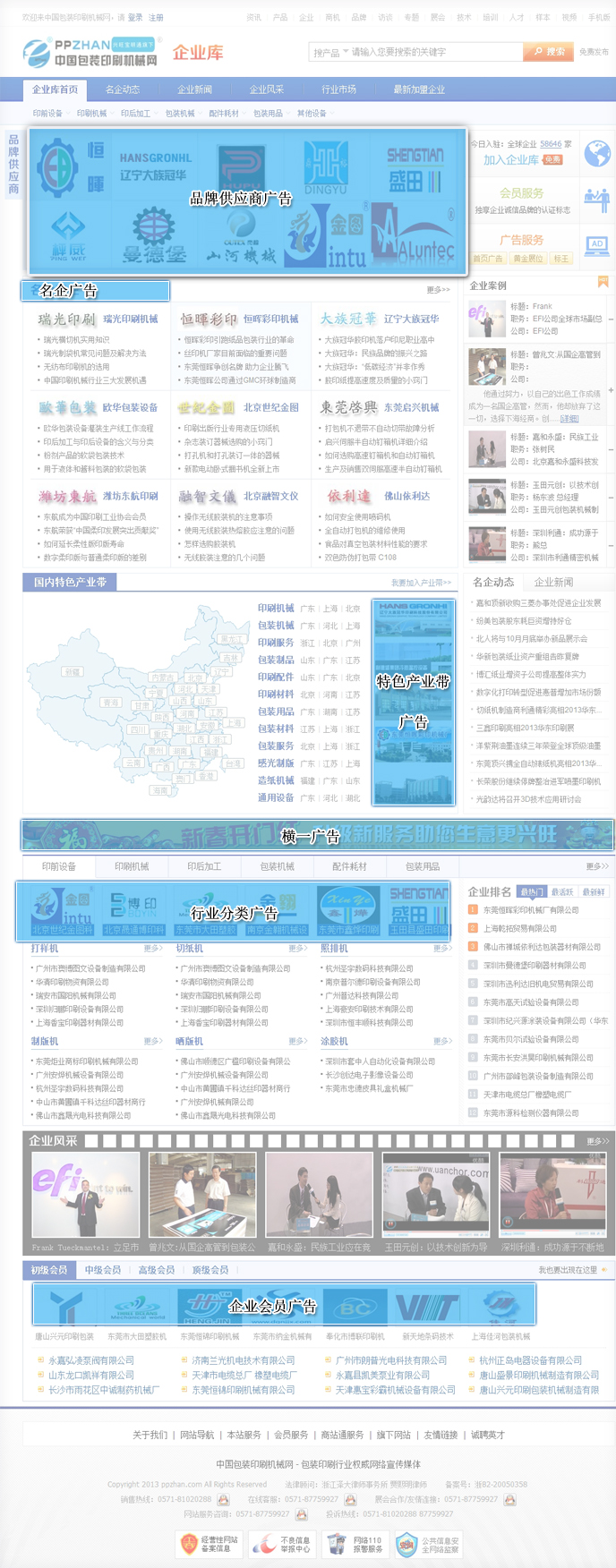Click the AD monitor icon
Viewport: 616px width, 1568px height.
tap(596, 243)
